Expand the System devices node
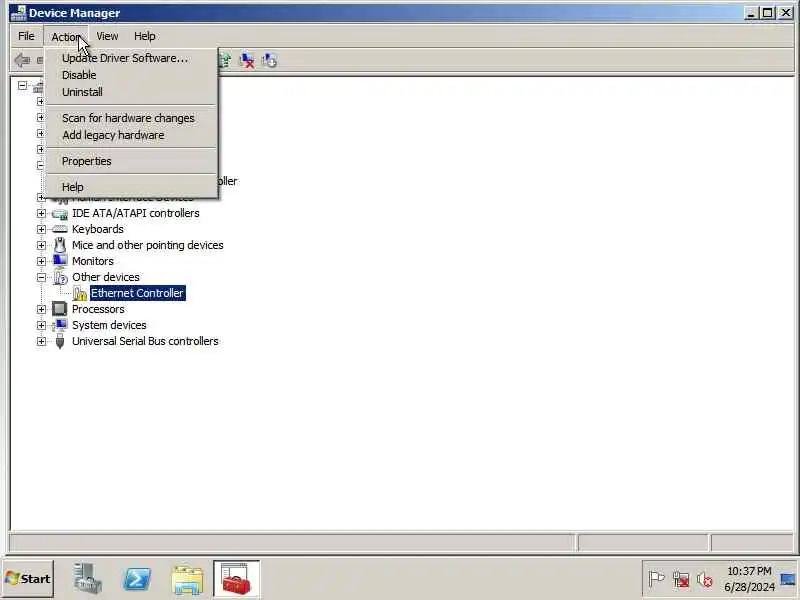The height and width of the screenshot is (600, 800). point(41,325)
